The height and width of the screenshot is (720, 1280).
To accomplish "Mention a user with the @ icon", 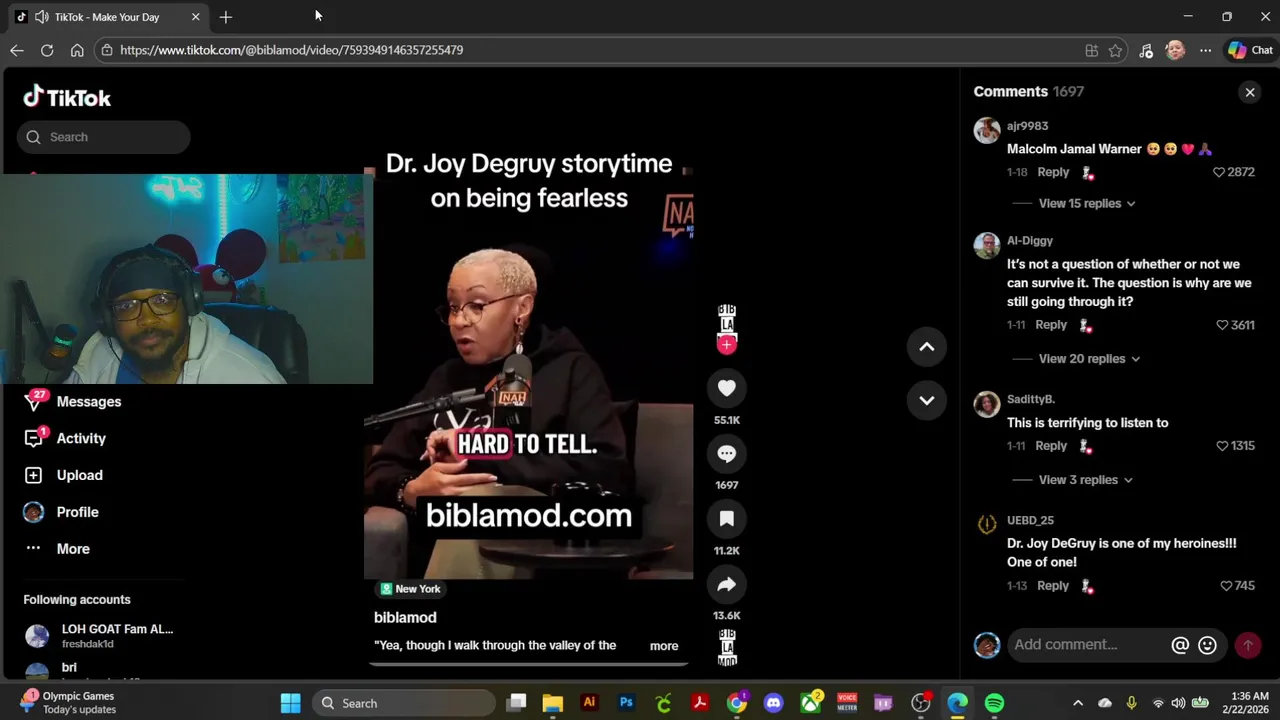I will coord(1180,645).
